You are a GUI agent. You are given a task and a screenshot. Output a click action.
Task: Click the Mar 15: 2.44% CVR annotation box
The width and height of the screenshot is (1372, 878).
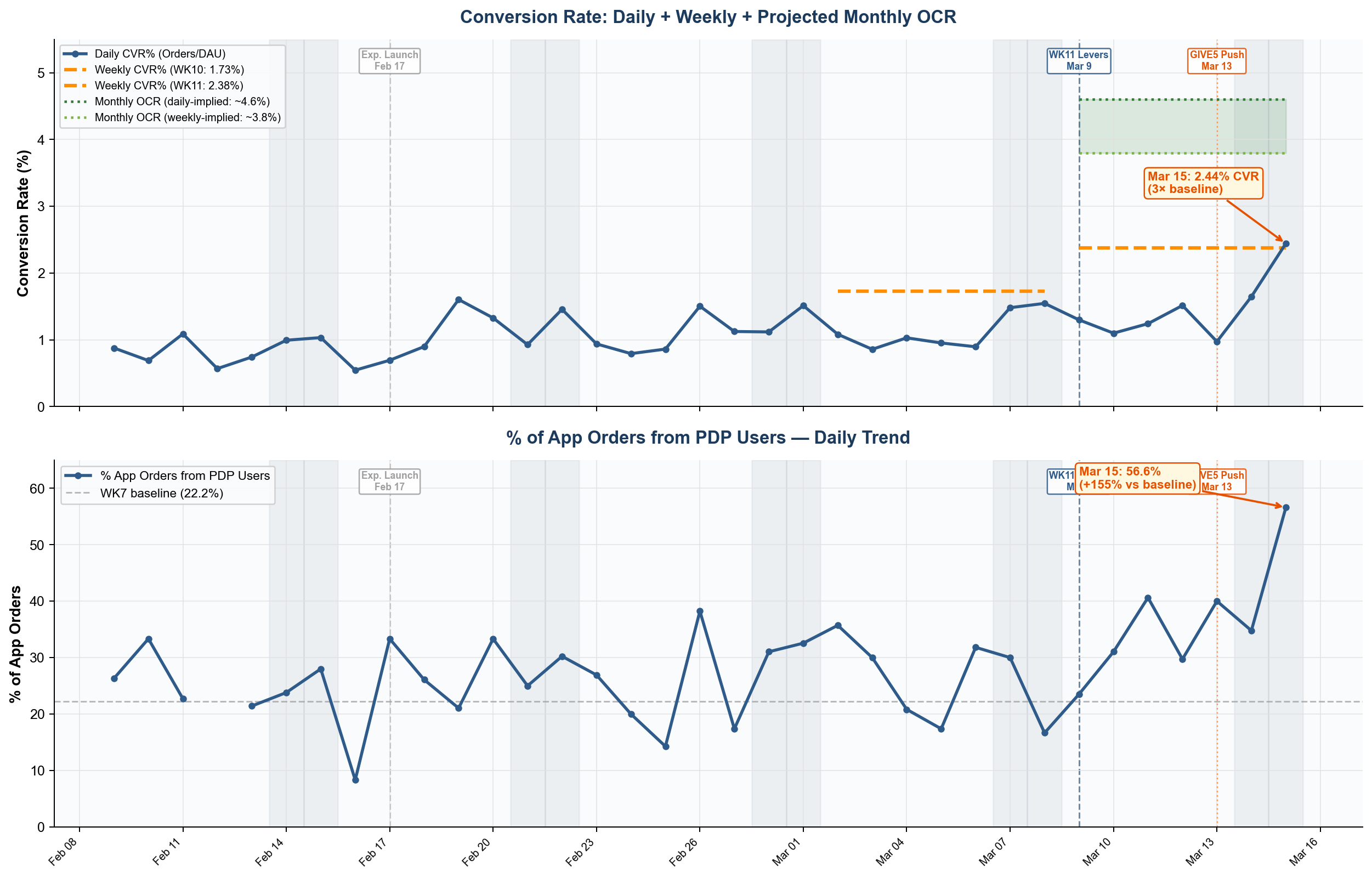pyautogui.click(x=1203, y=183)
